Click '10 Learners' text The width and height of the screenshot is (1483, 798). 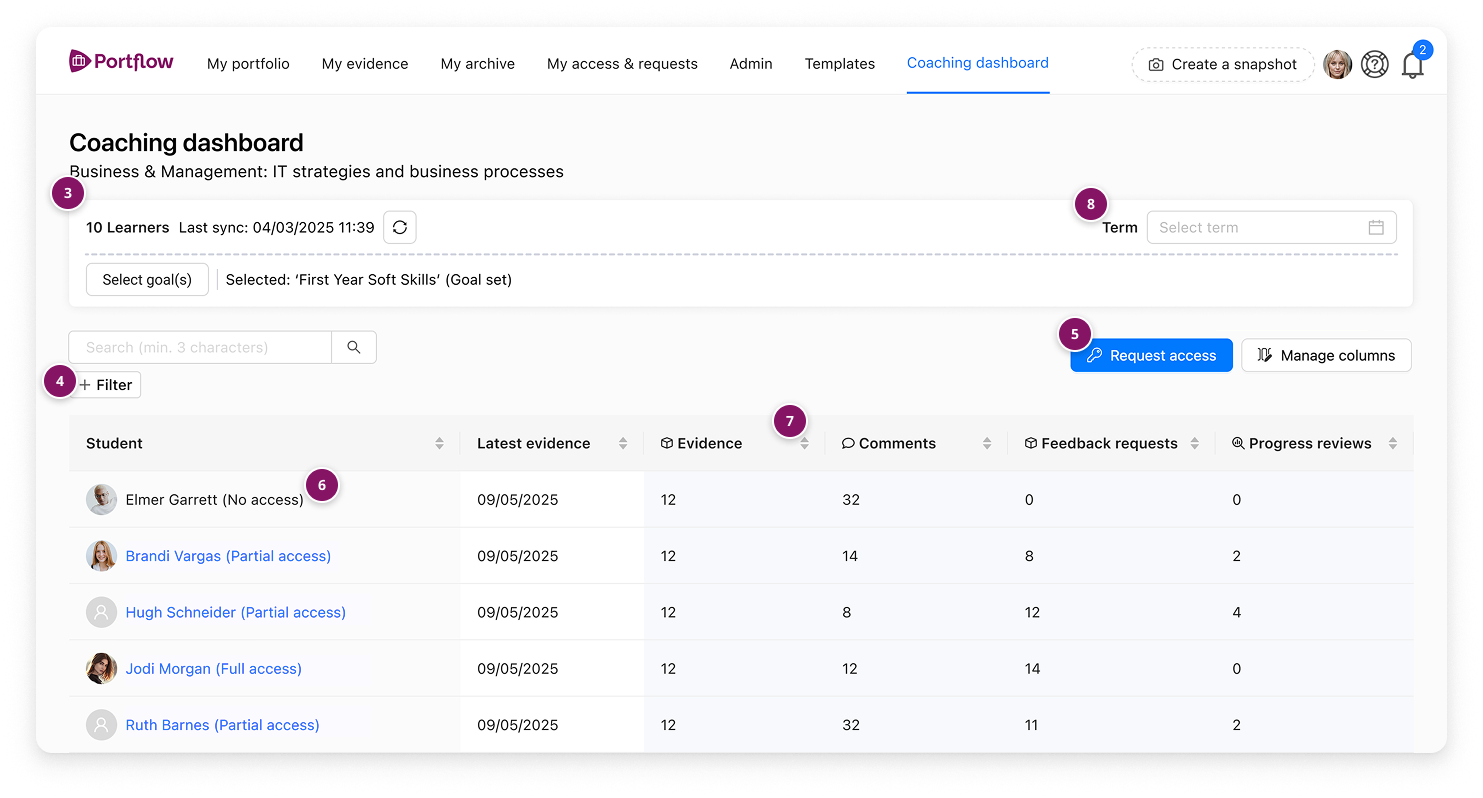[128, 227]
